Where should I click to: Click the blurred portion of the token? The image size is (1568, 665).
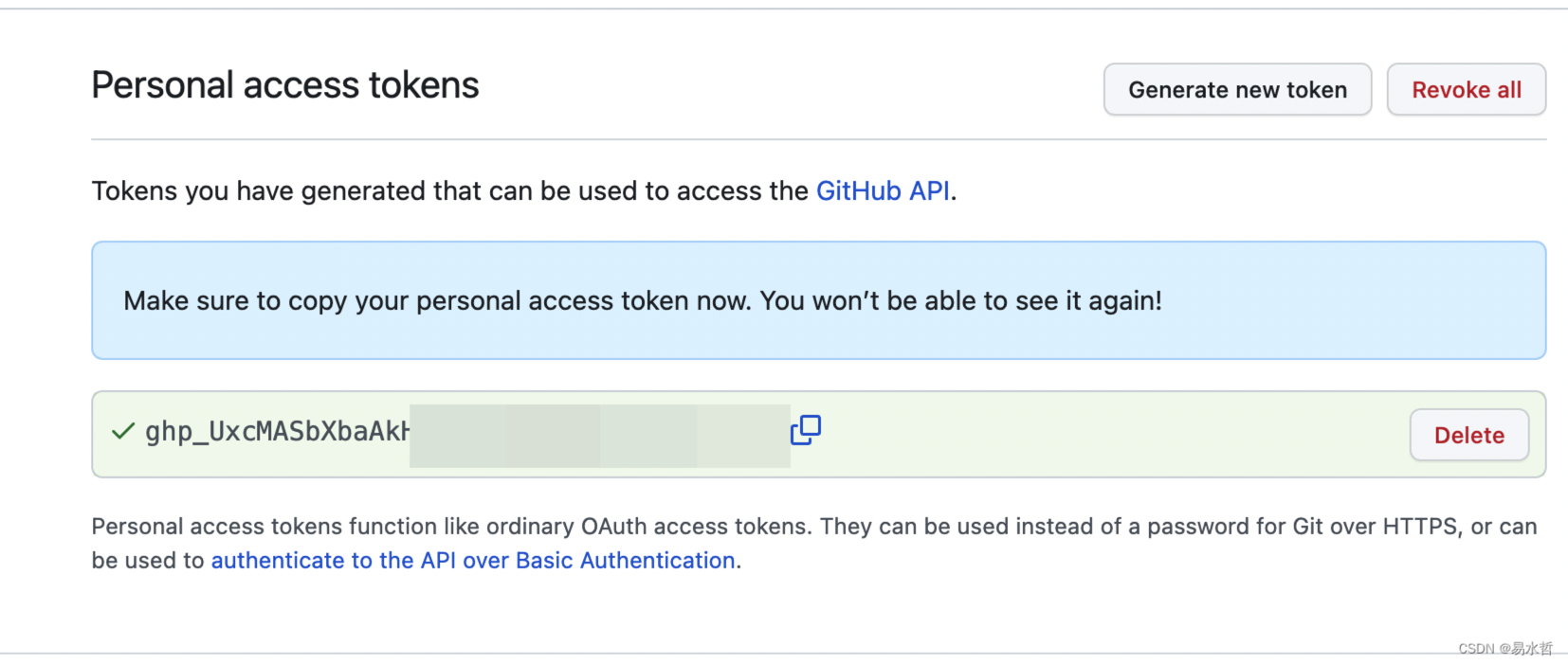click(600, 436)
